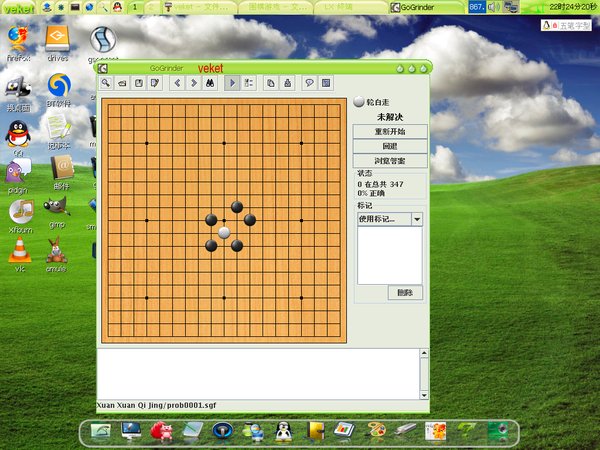Go to the previous problem arrow
Image resolution: width=600 pixels, height=450 pixels.
177,83
